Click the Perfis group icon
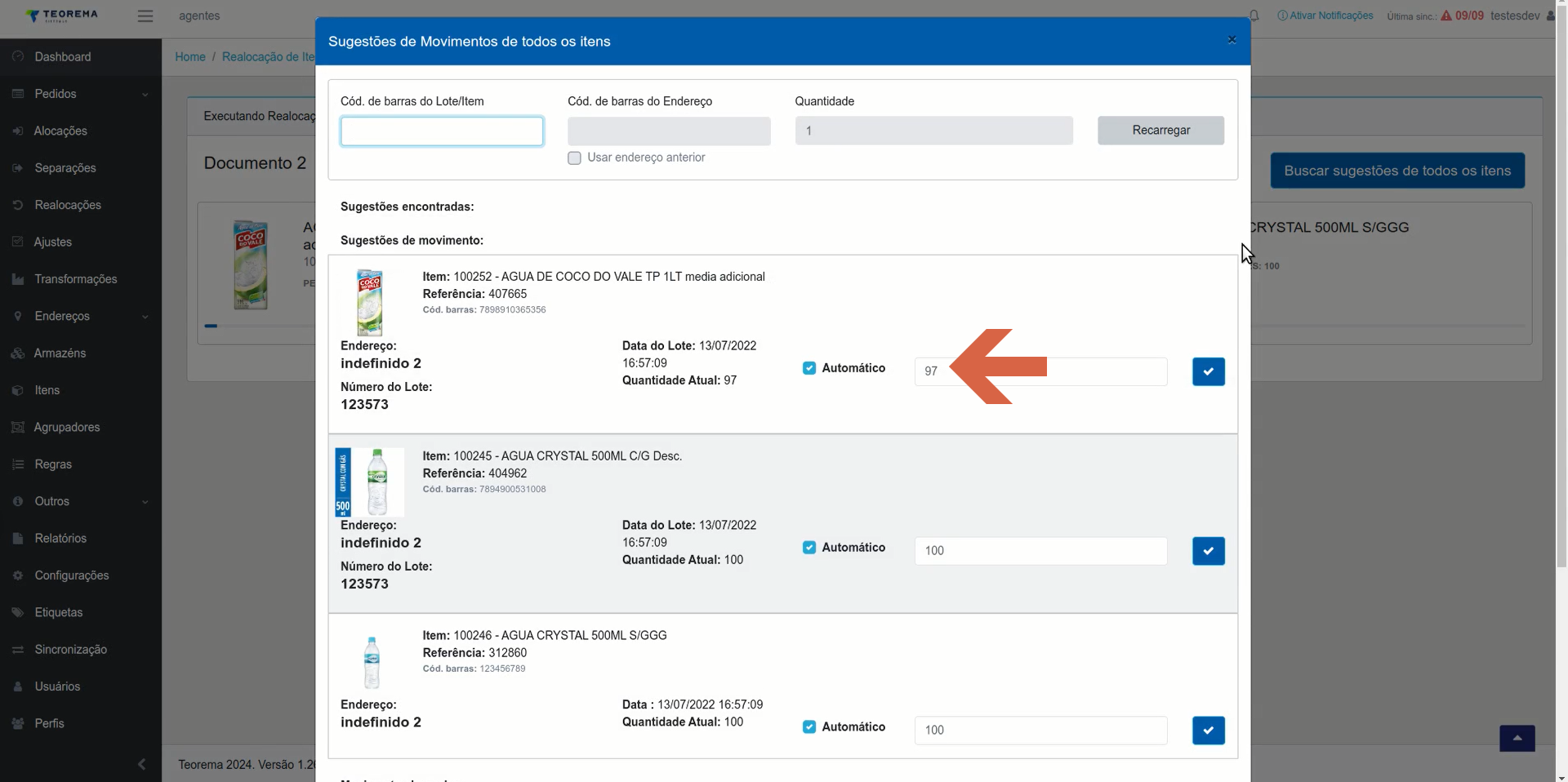 (x=18, y=724)
